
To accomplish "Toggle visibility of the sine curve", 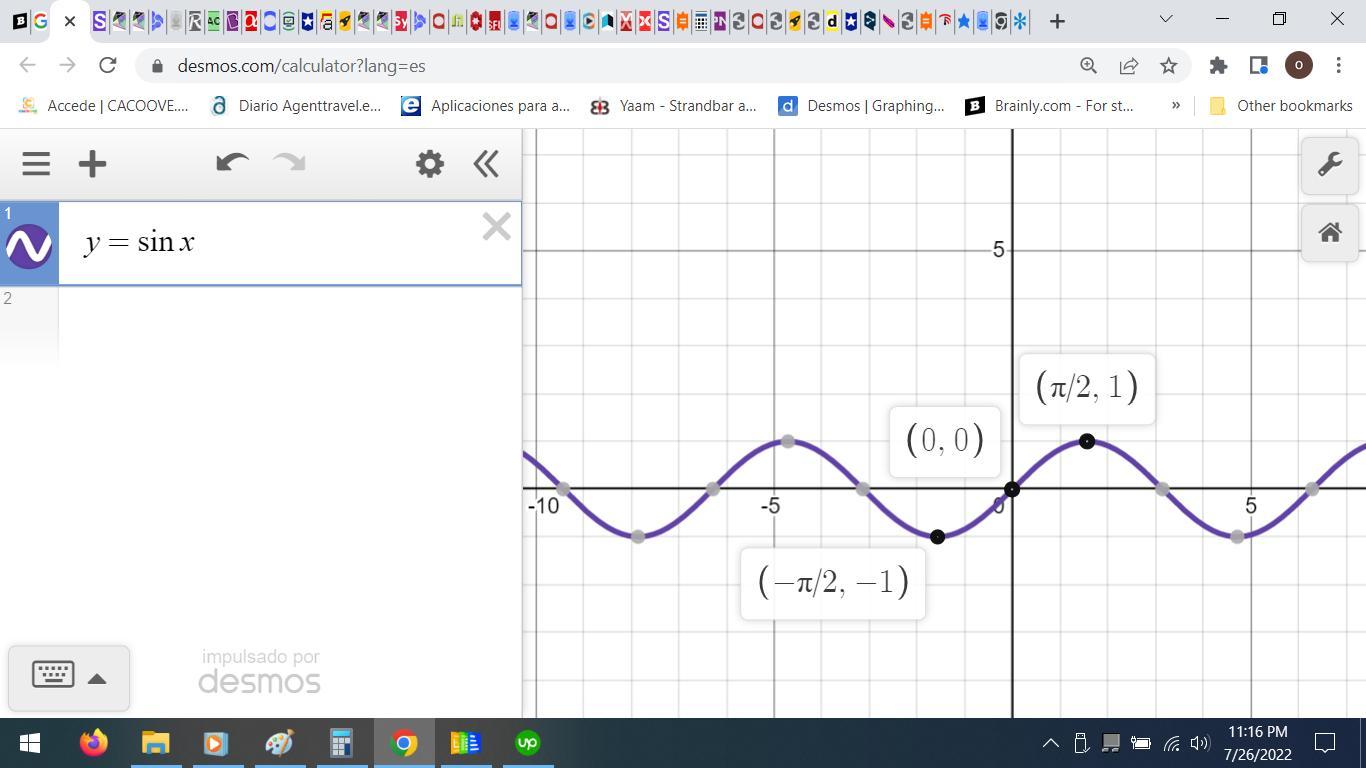I will [29, 246].
